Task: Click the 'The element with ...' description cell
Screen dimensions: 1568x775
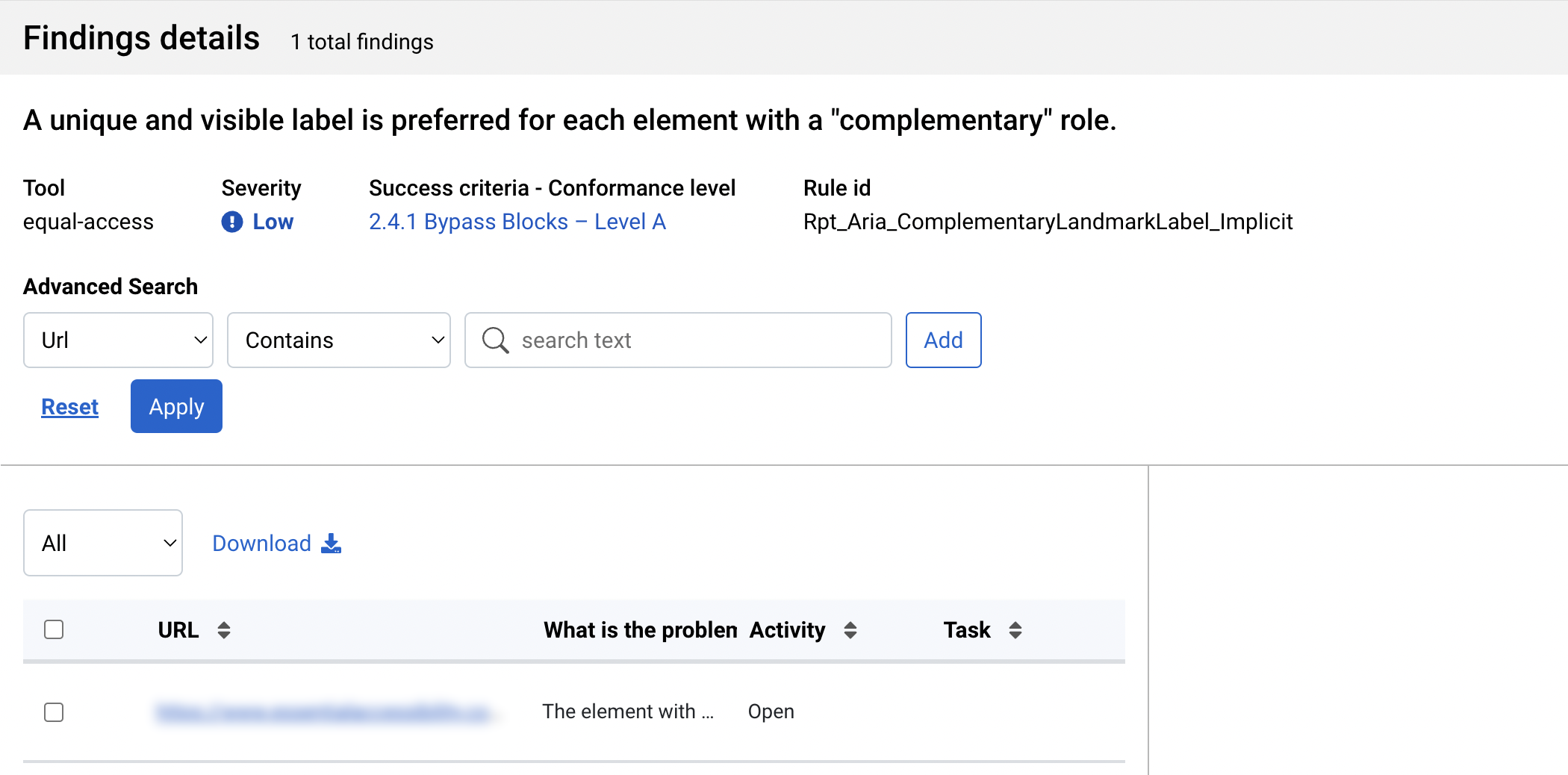Action: [x=628, y=712]
